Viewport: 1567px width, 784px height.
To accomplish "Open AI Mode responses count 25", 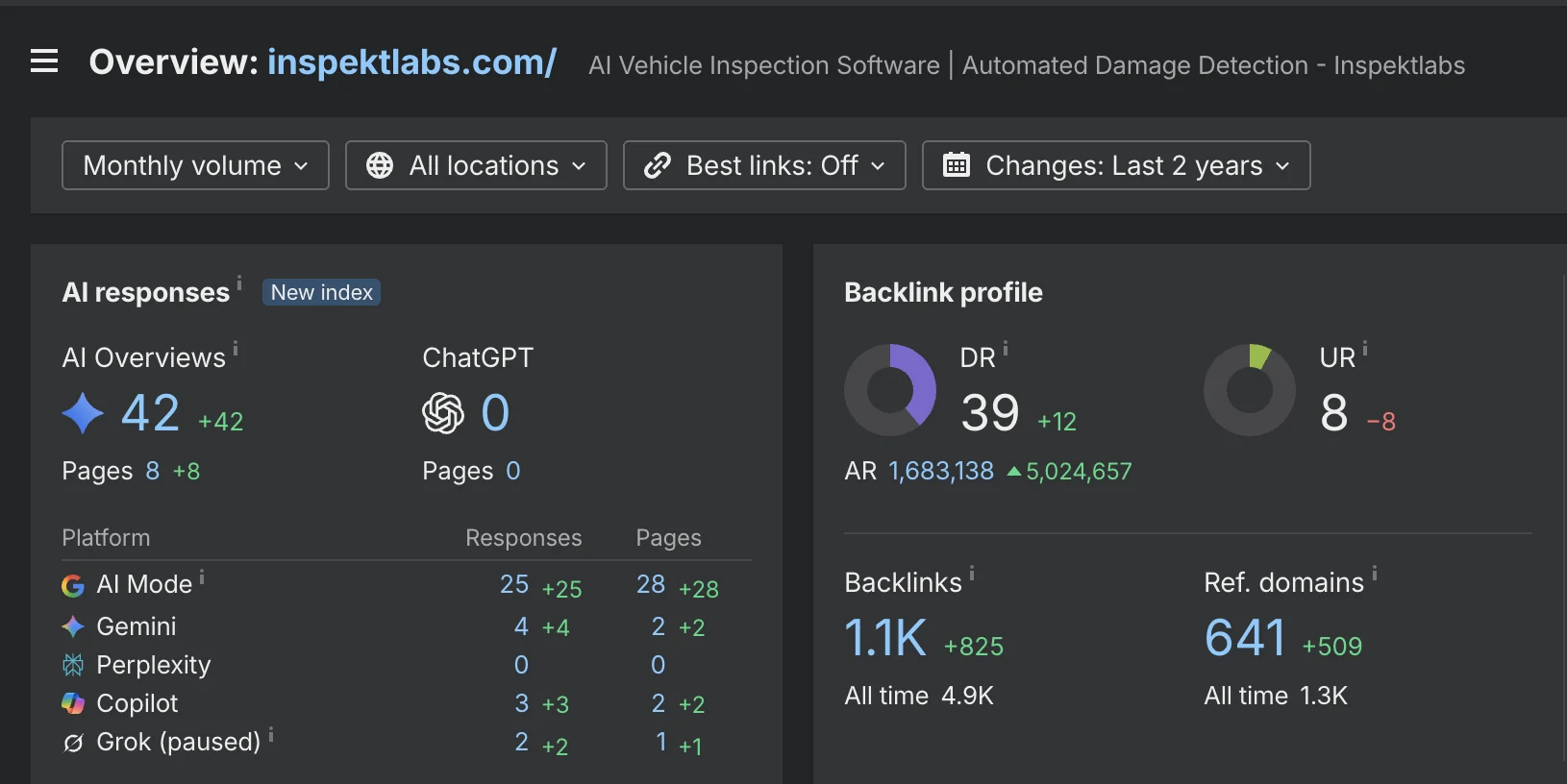I will pos(514,584).
